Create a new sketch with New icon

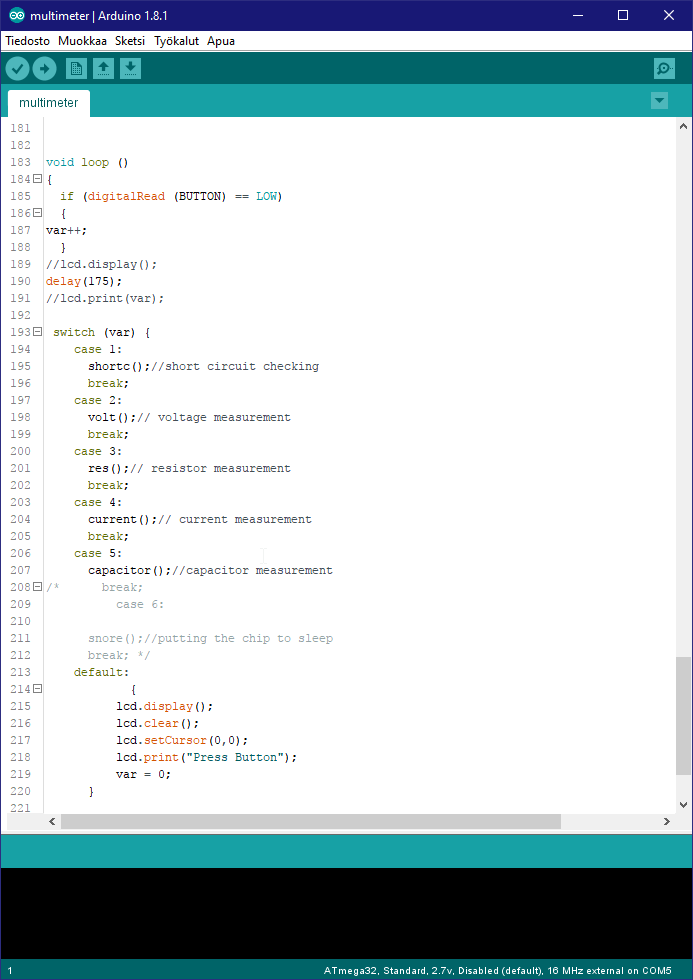pos(76,68)
